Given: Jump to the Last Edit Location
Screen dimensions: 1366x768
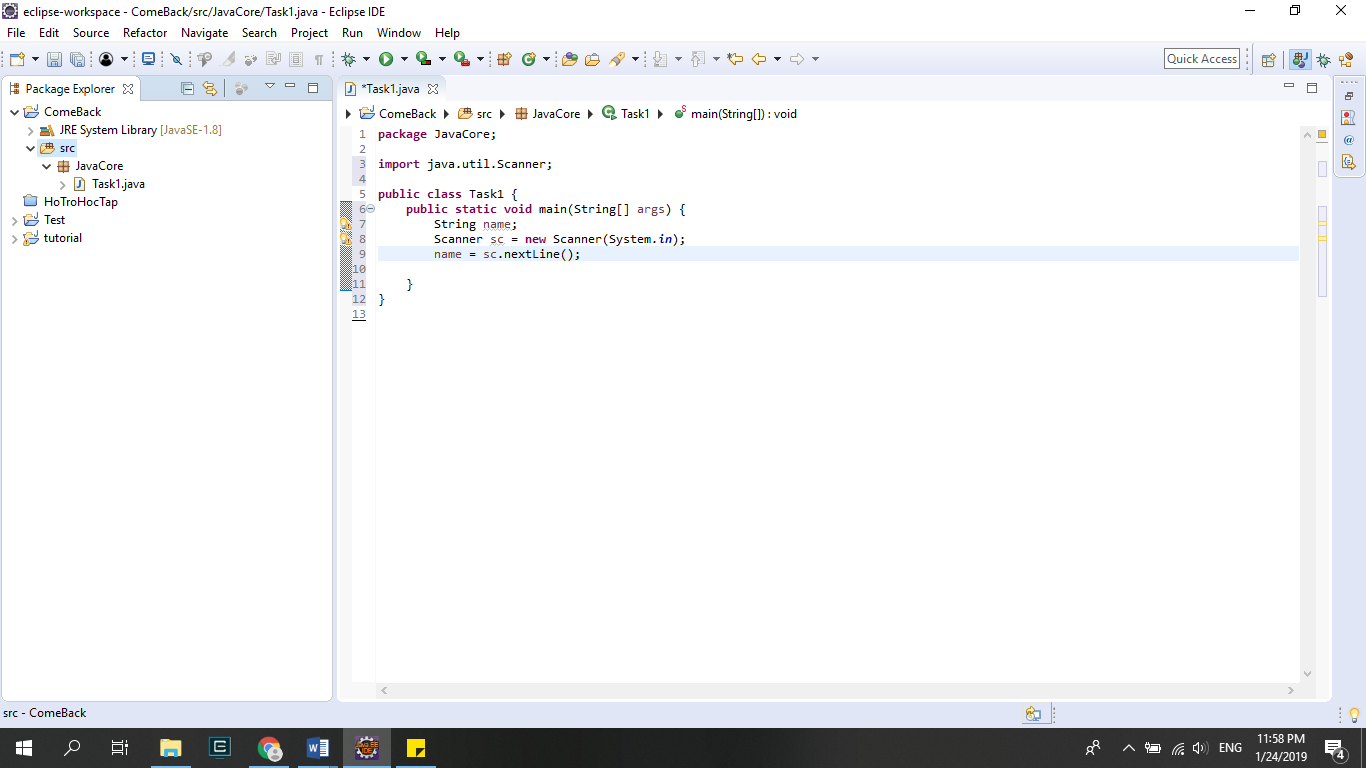Looking at the screenshot, I should tap(735, 59).
